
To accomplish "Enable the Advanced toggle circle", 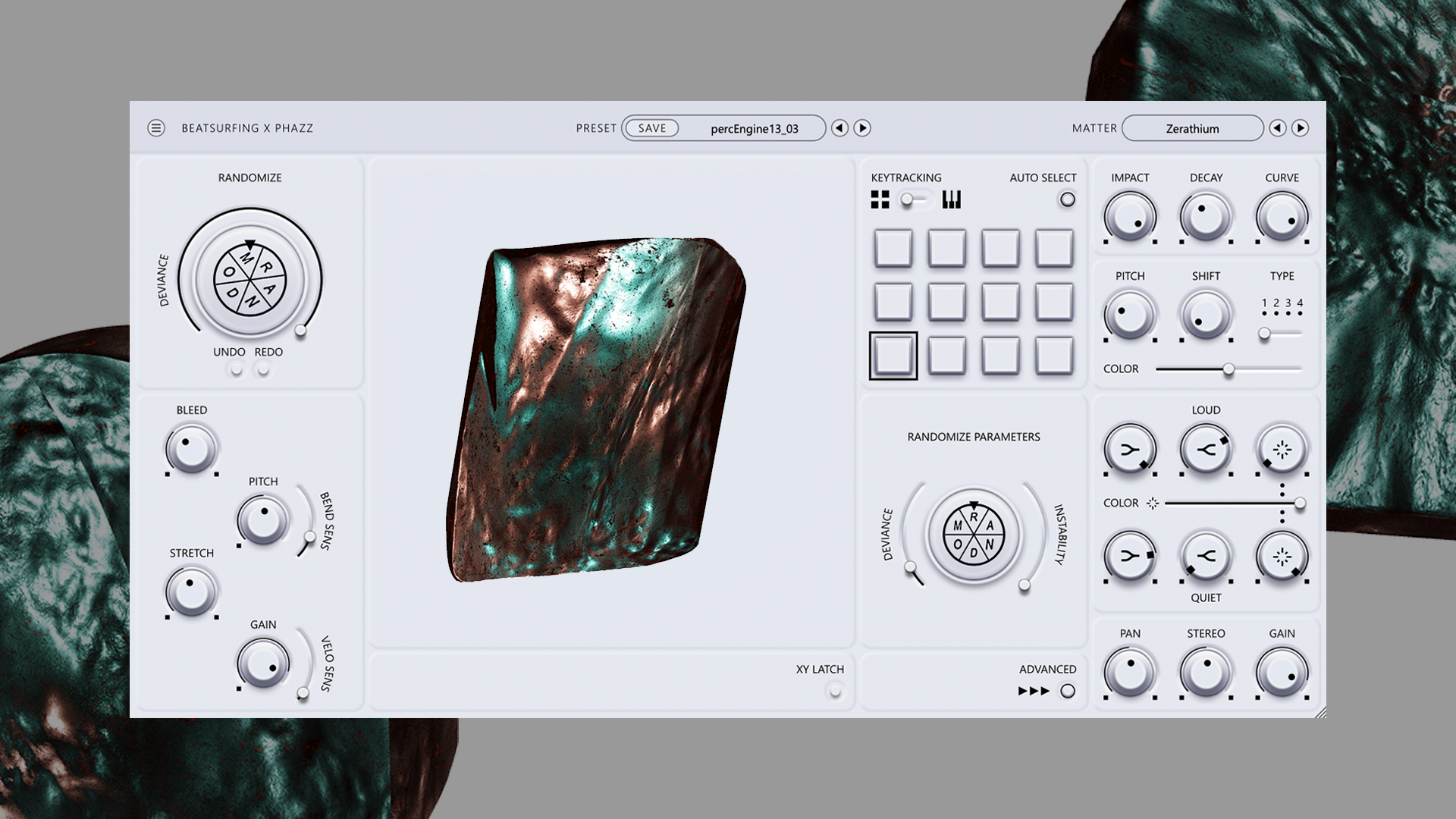I will pyautogui.click(x=1067, y=691).
